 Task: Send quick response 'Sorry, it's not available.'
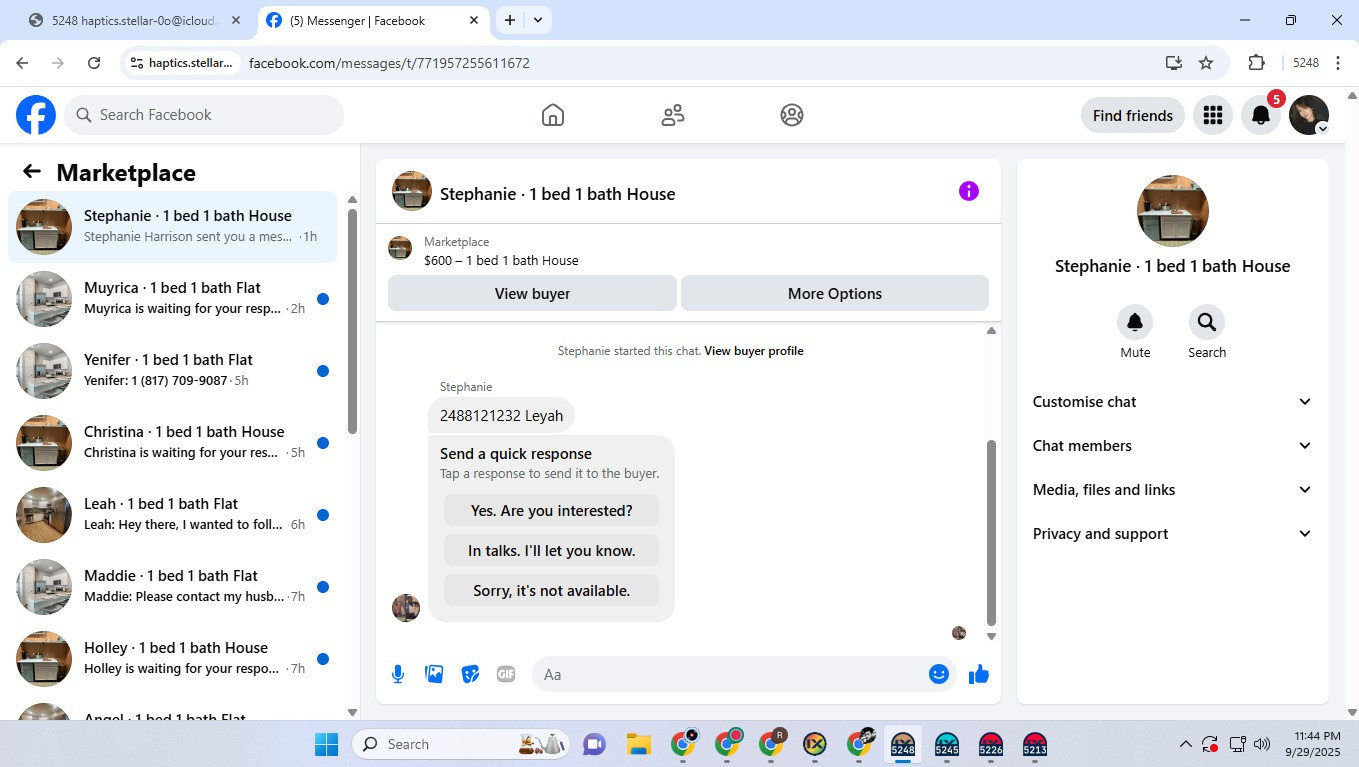pyautogui.click(x=551, y=590)
